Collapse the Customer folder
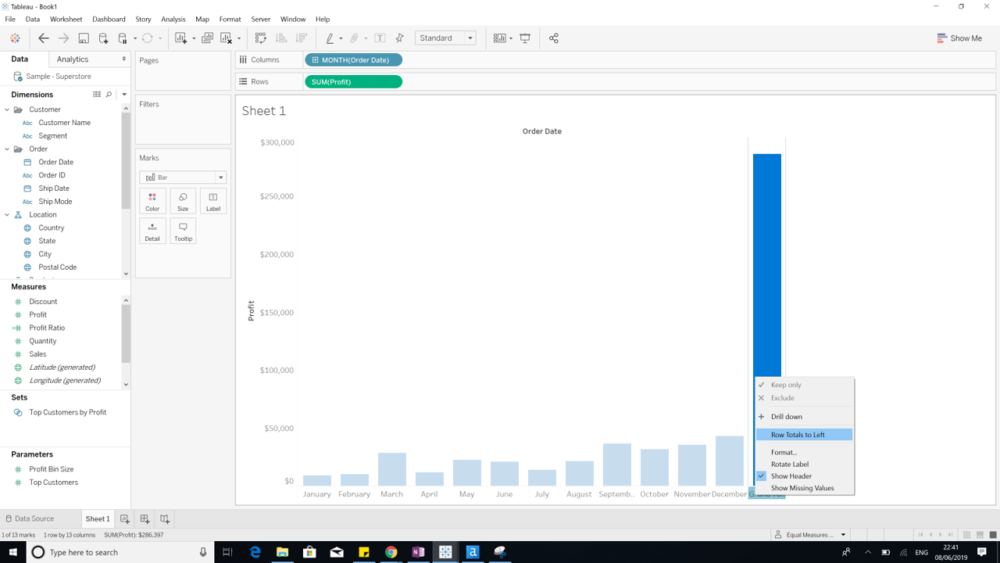The width and height of the screenshot is (1000, 563). point(7,110)
